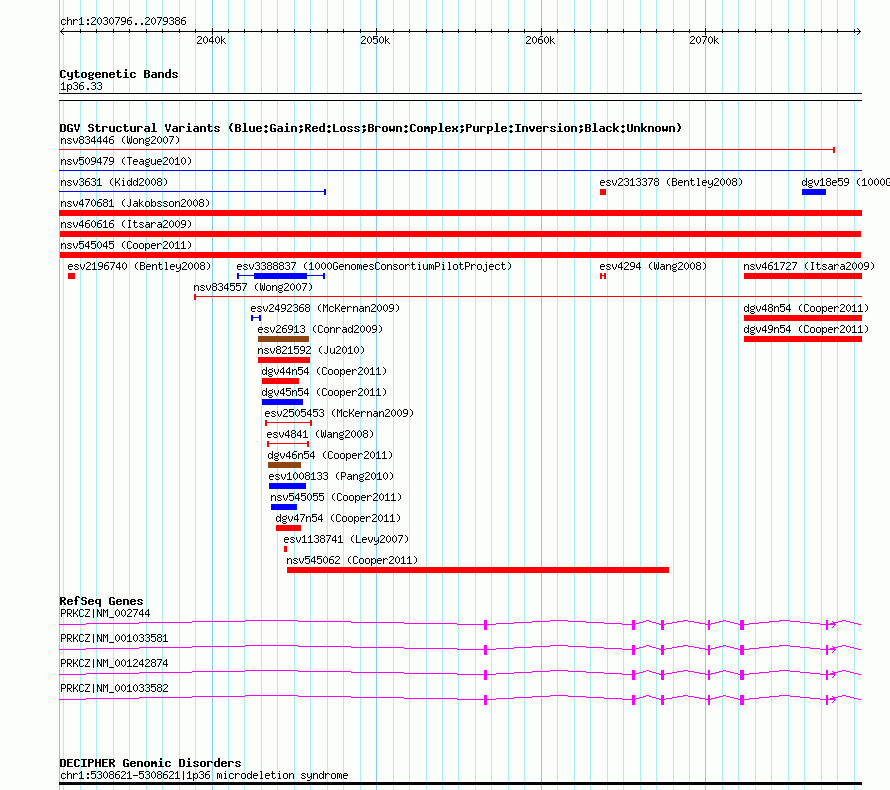
Task: Click the dgv44n54 (Cooper2011) label
Action: coord(324,371)
